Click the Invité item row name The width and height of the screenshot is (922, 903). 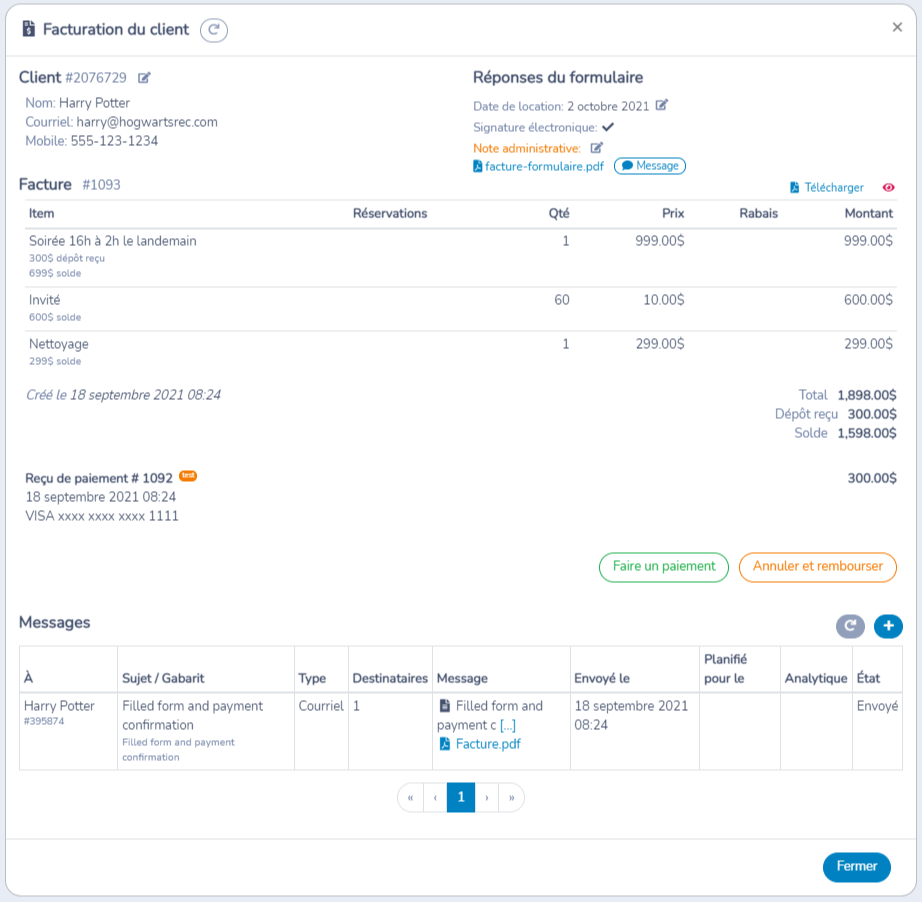click(45, 300)
